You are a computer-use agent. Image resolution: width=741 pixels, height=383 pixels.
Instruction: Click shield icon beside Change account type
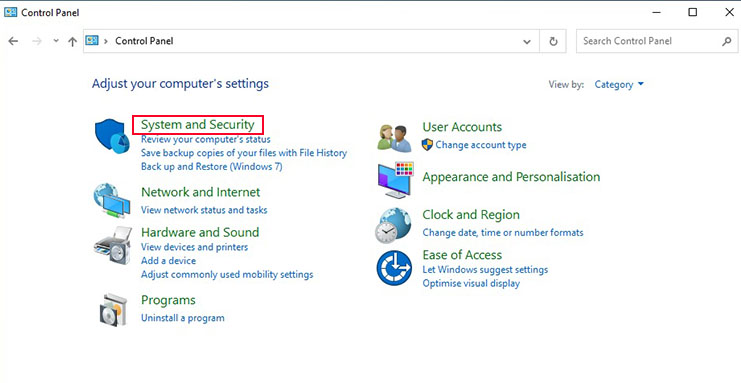(427, 145)
